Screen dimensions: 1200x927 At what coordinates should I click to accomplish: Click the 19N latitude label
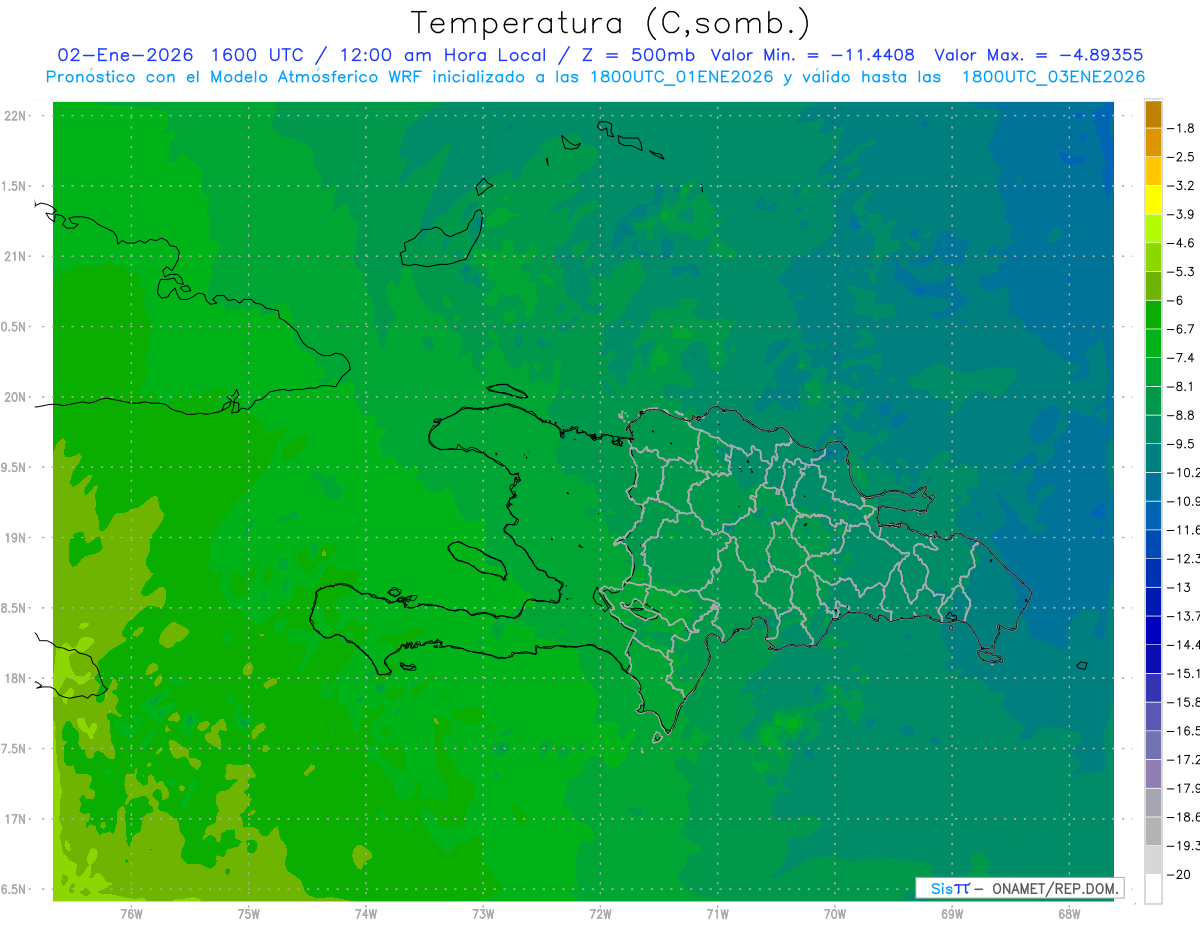click(15, 538)
